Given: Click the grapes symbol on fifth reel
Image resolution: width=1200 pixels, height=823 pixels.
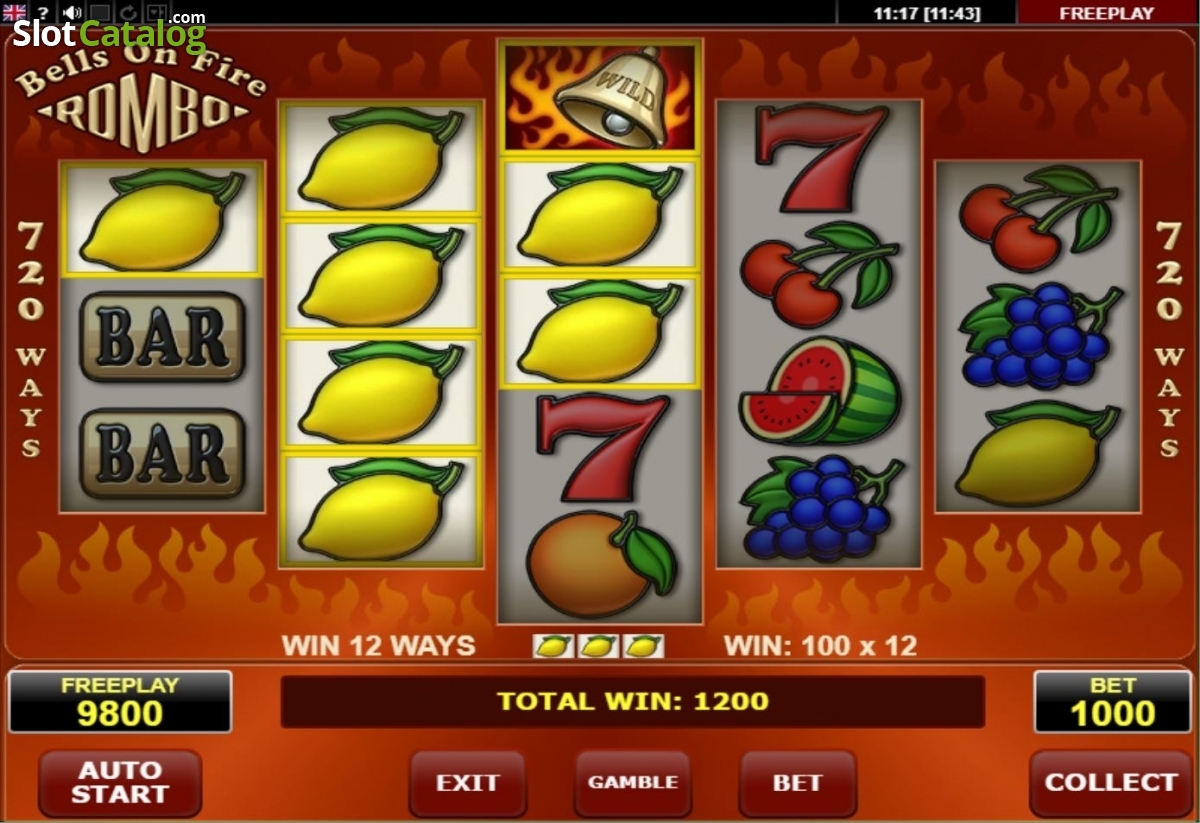Looking at the screenshot, I should (1037, 335).
